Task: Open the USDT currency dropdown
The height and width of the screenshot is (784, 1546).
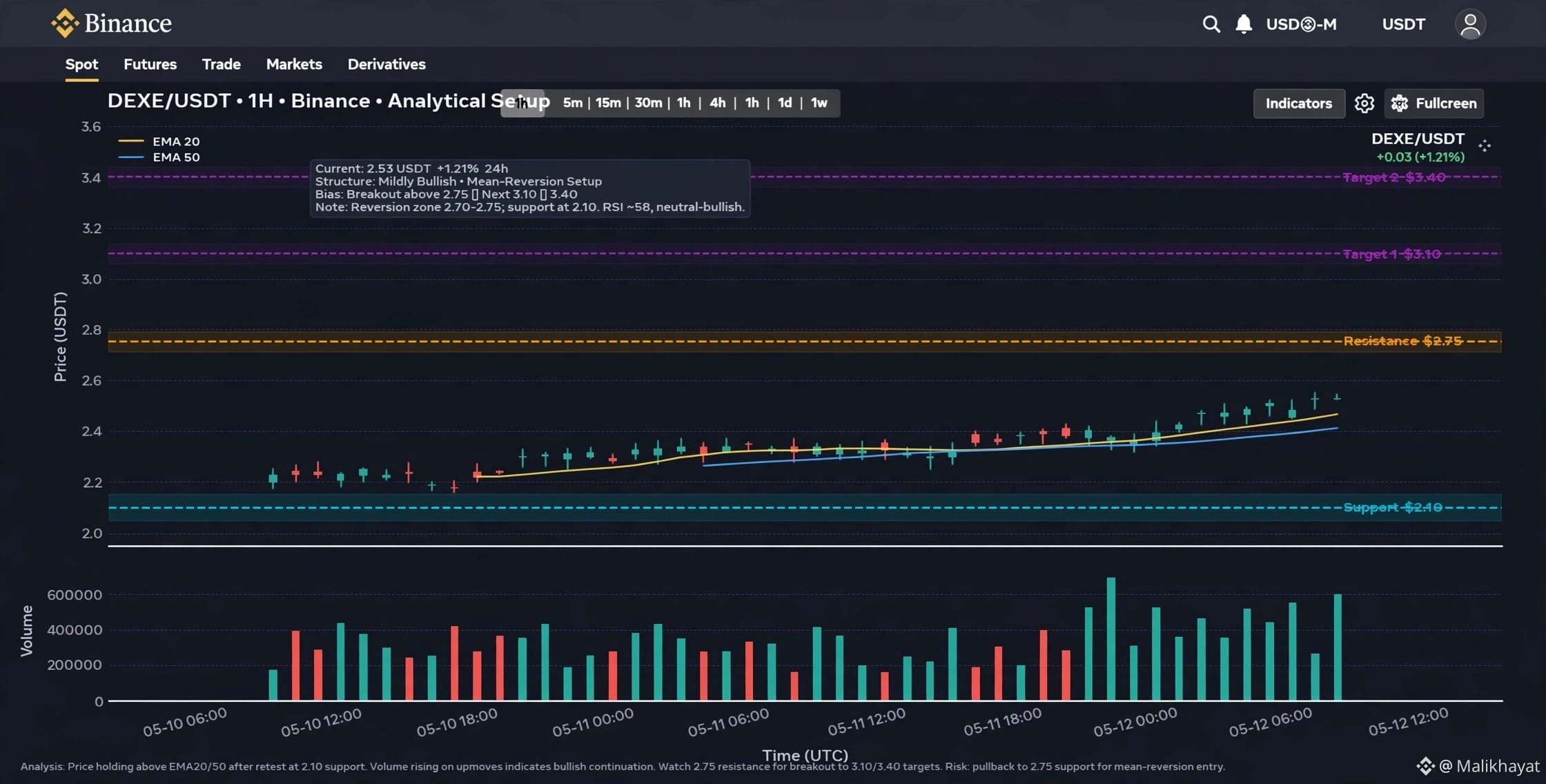Action: point(1403,24)
